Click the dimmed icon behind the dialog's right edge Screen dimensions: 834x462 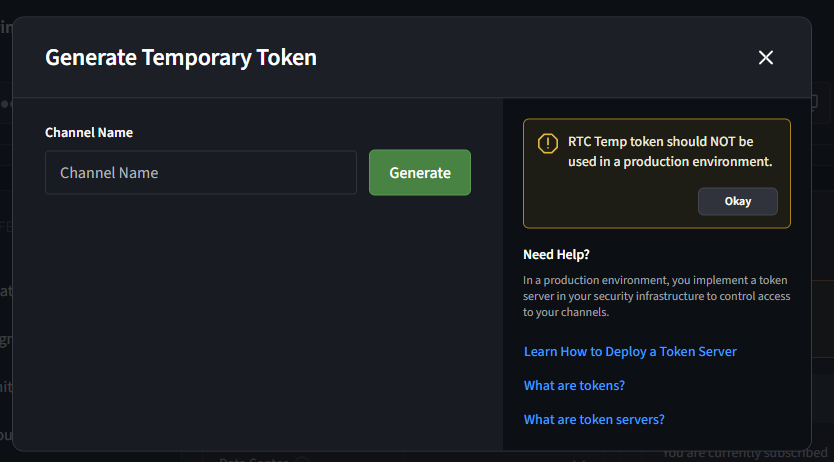(814, 102)
